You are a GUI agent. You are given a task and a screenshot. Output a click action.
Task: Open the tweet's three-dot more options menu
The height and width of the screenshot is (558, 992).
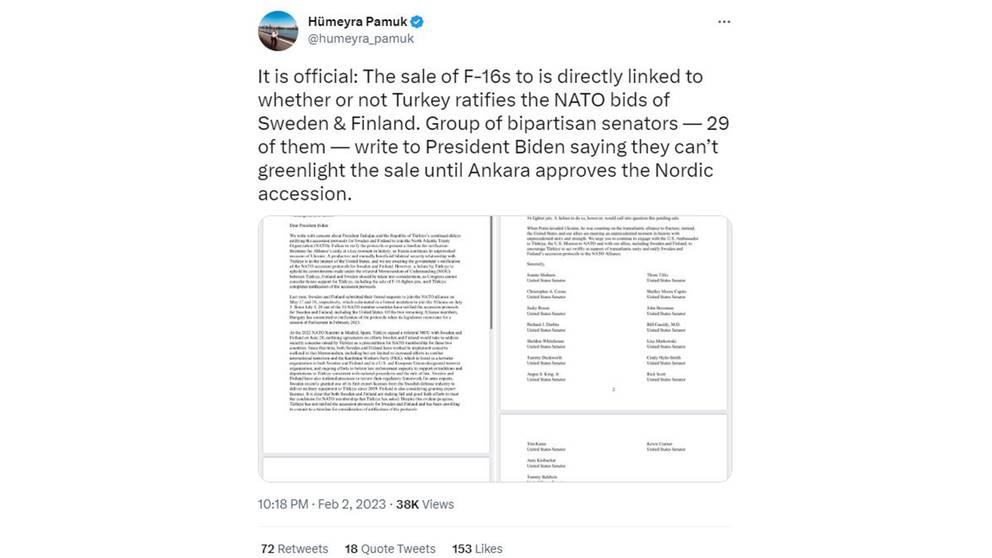pos(723,22)
